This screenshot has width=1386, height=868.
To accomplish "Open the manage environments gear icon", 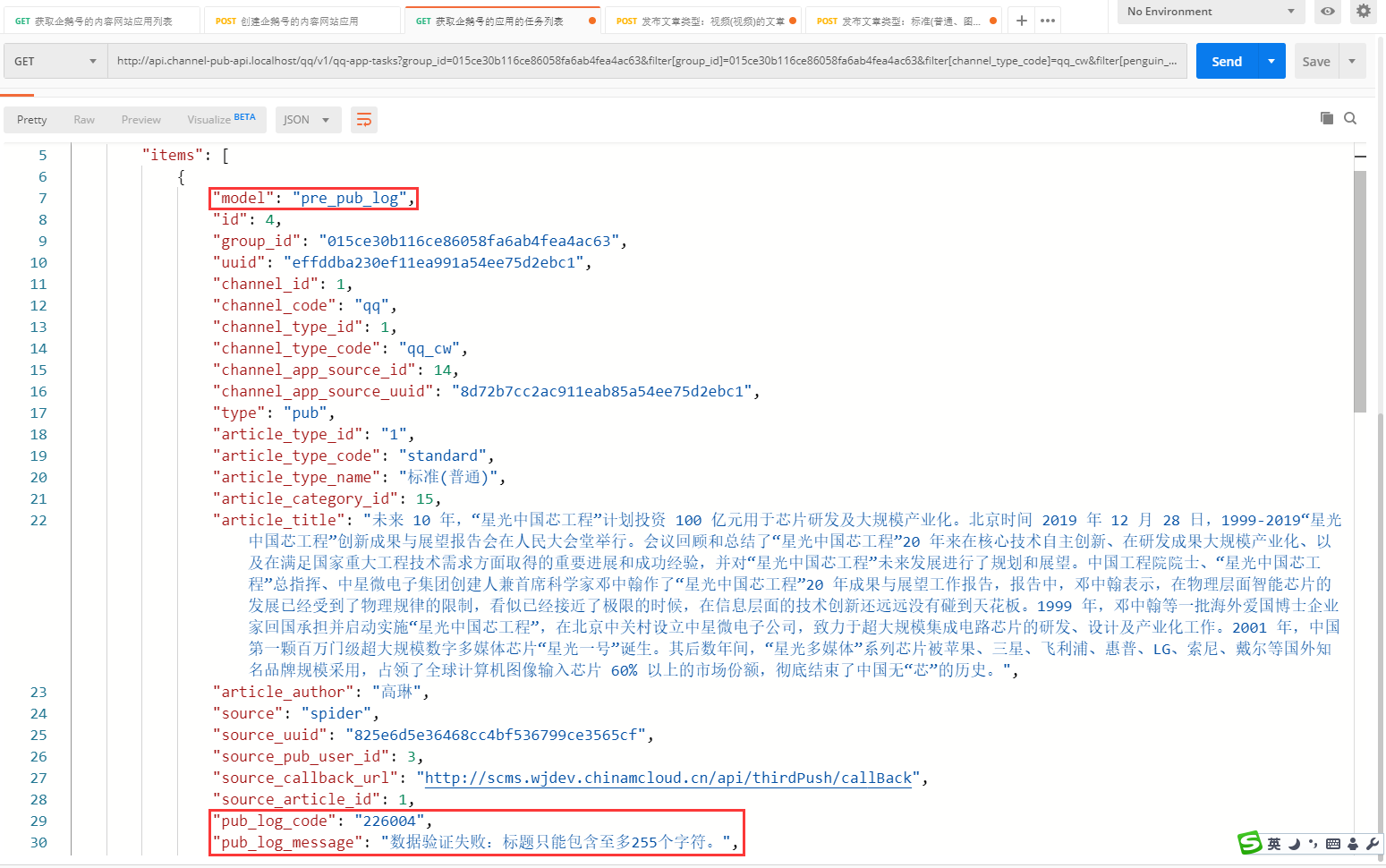I will [1363, 12].
